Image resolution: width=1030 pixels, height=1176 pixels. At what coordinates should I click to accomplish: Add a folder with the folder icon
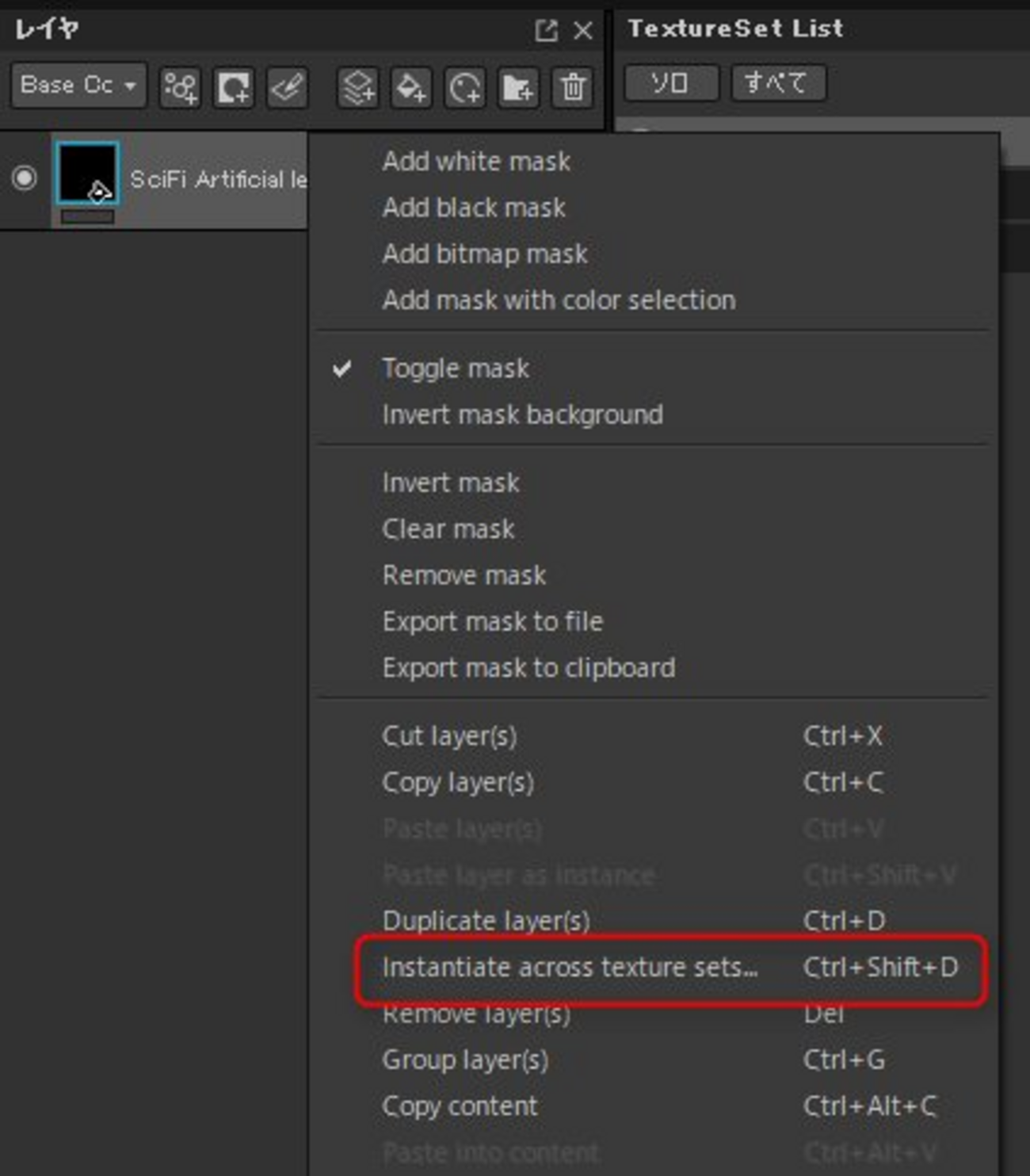[x=518, y=86]
